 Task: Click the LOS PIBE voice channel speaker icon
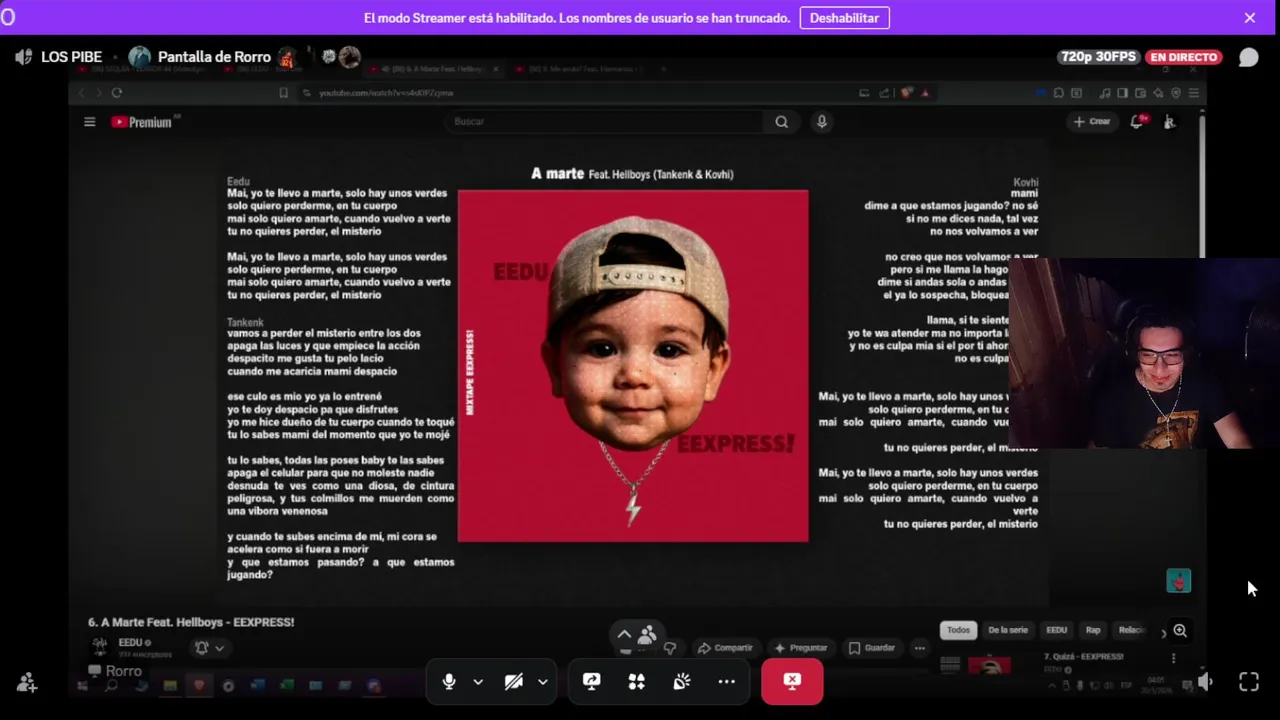point(24,57)
